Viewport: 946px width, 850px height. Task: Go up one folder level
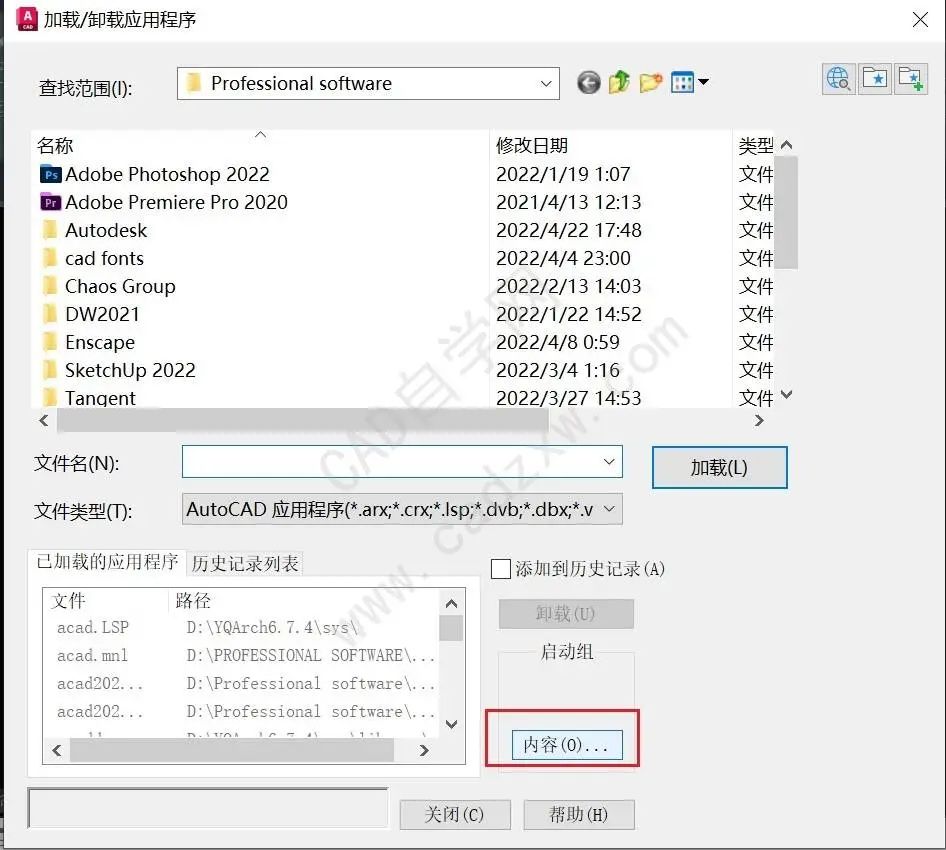coord(620,82)
